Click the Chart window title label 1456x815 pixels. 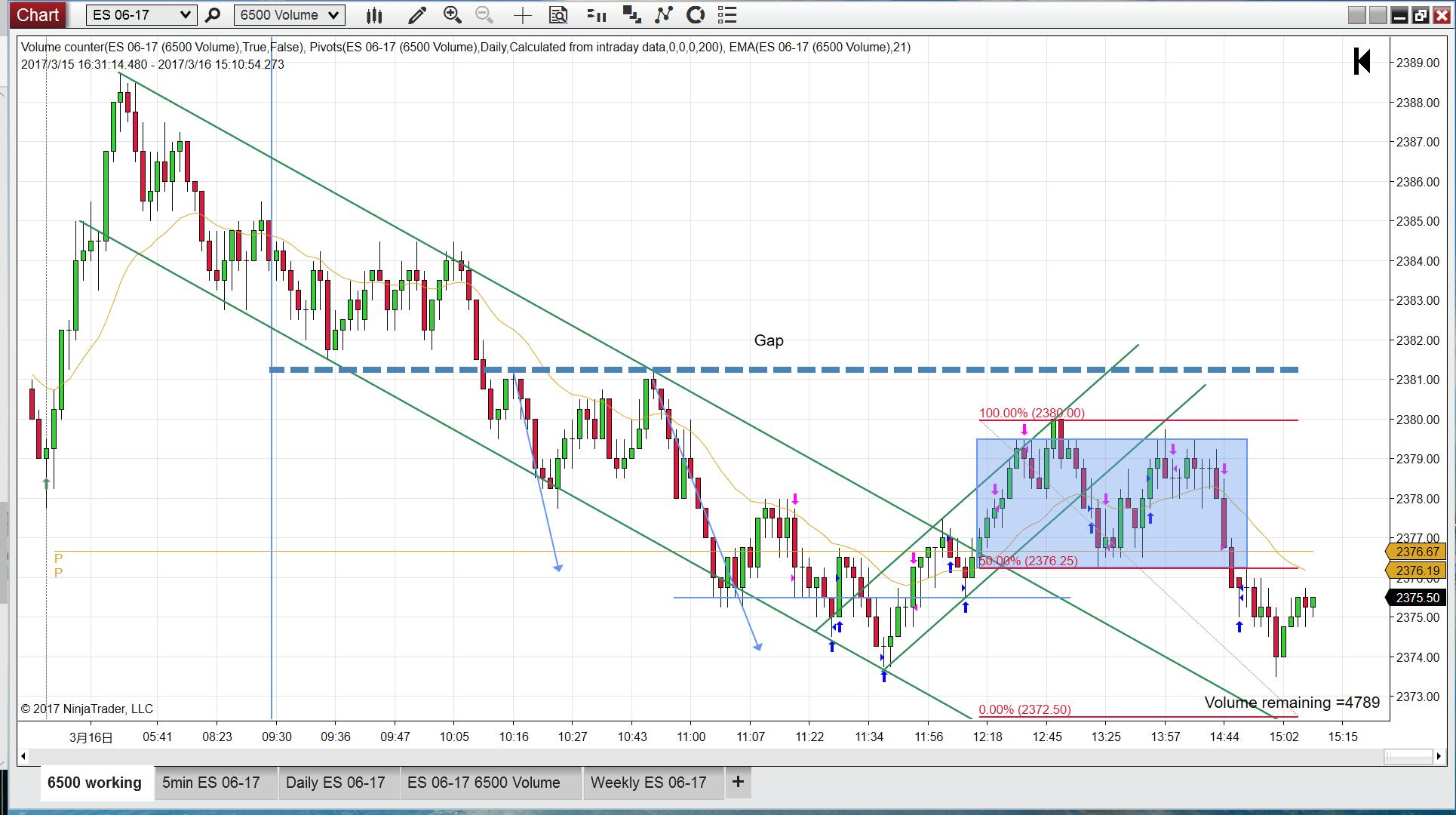click(x=38, y=14)
